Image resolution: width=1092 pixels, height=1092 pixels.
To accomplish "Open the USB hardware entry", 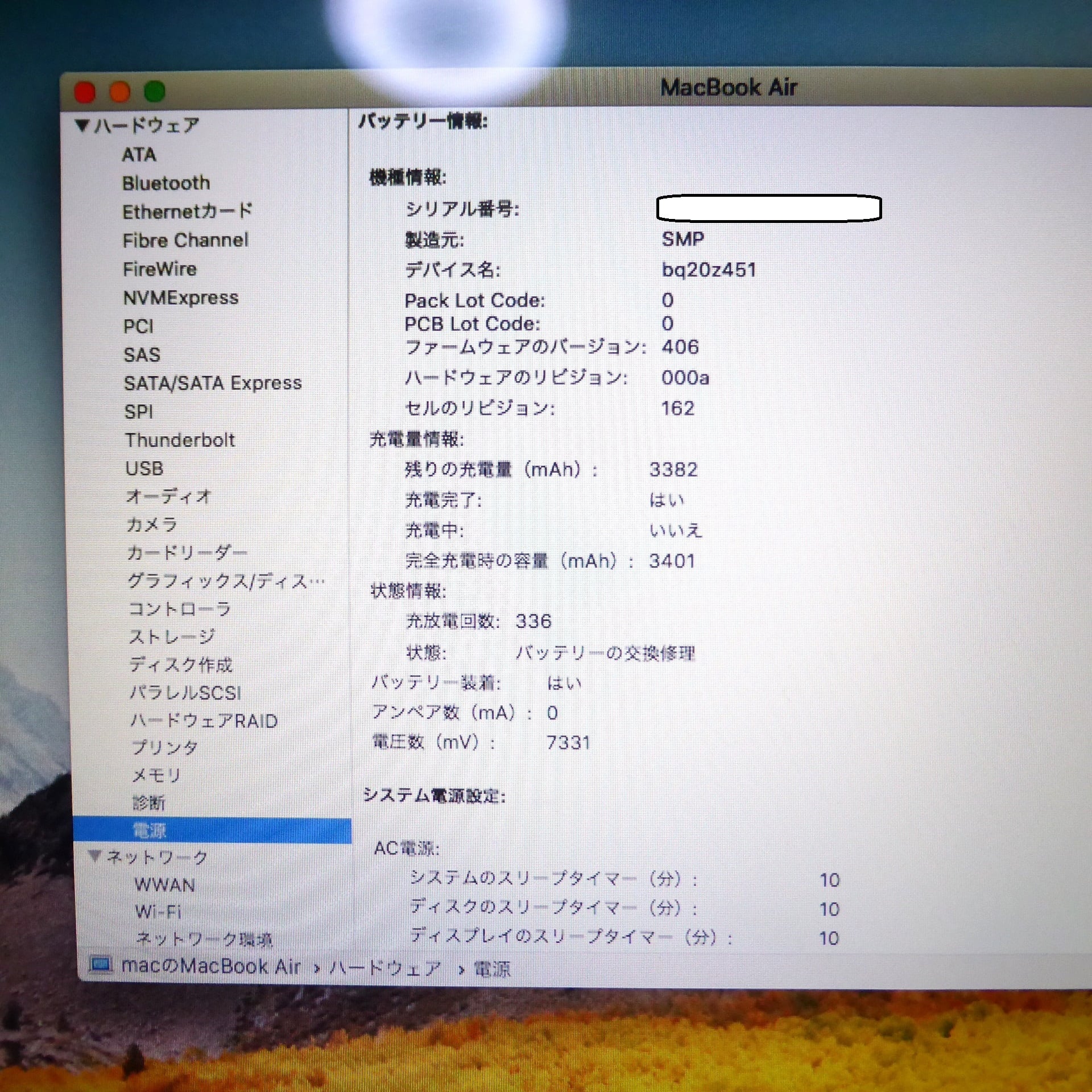I will click(x=144, y=469).
